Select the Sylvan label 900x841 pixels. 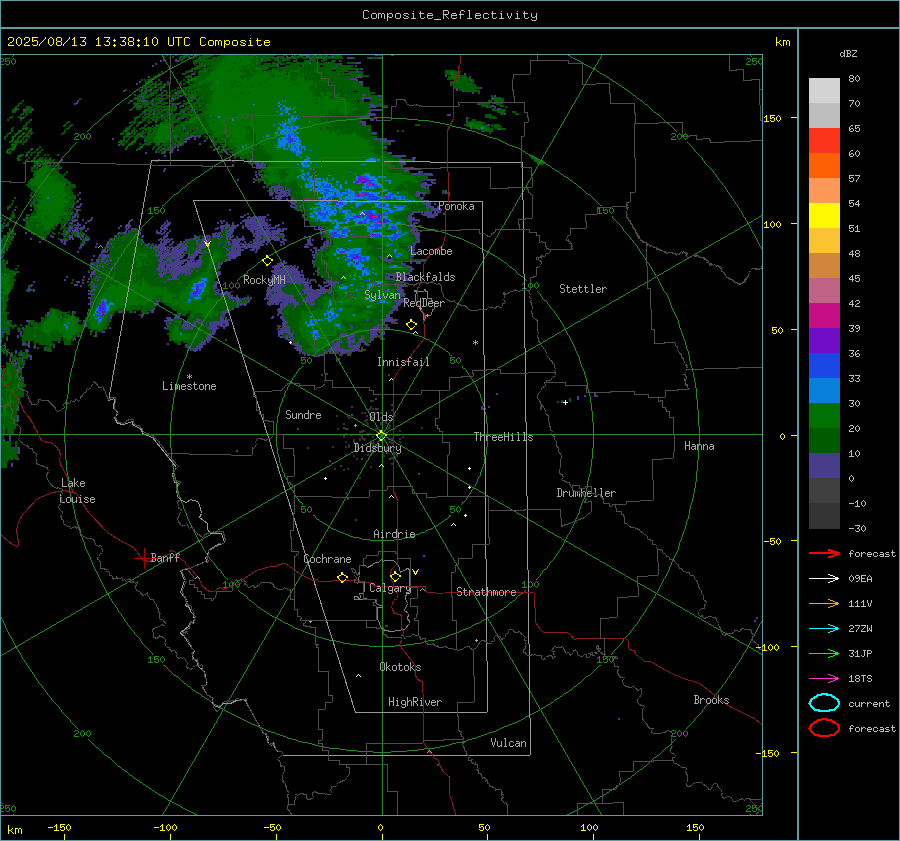(382, 295)
